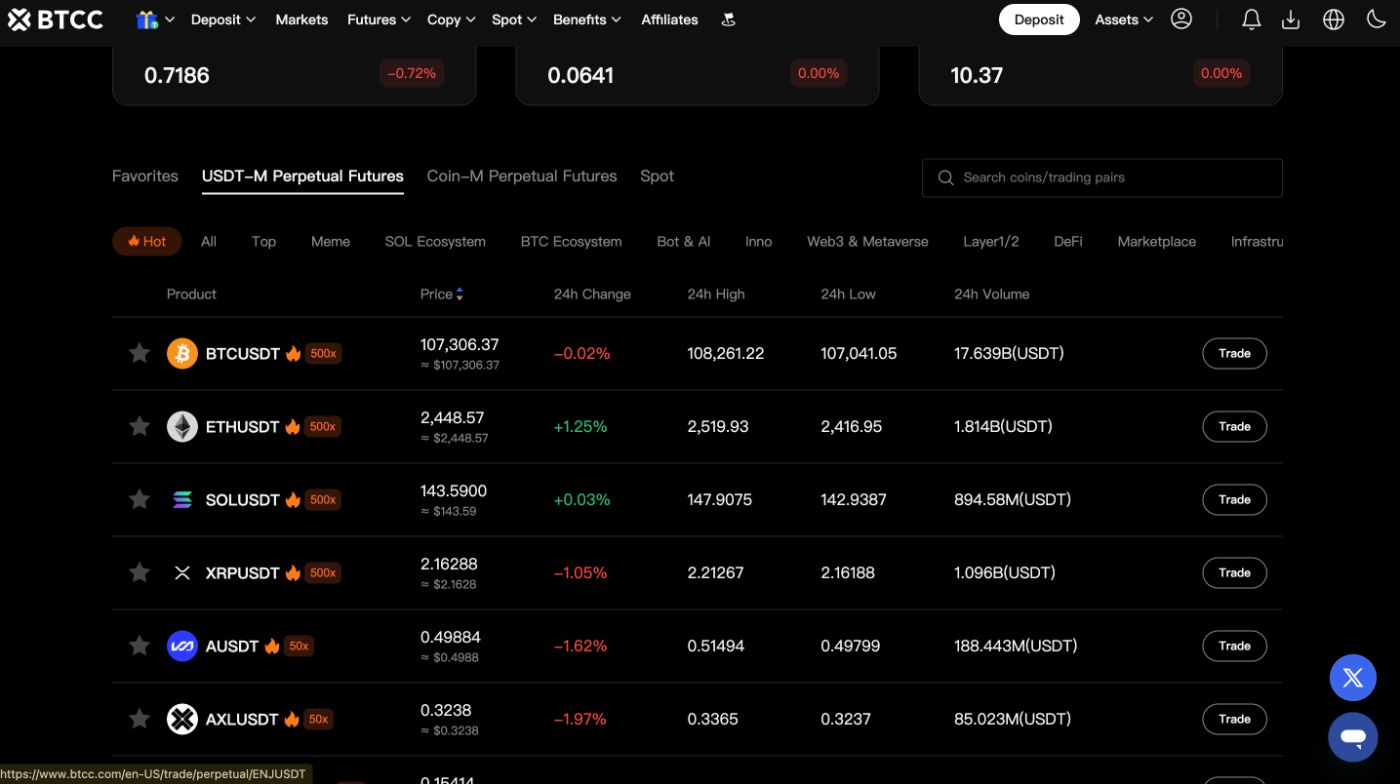Click the fire icon next to AXLUSDT
Image resolution: width=1400 pixels, height=784 pixels.
click(292, 719)
